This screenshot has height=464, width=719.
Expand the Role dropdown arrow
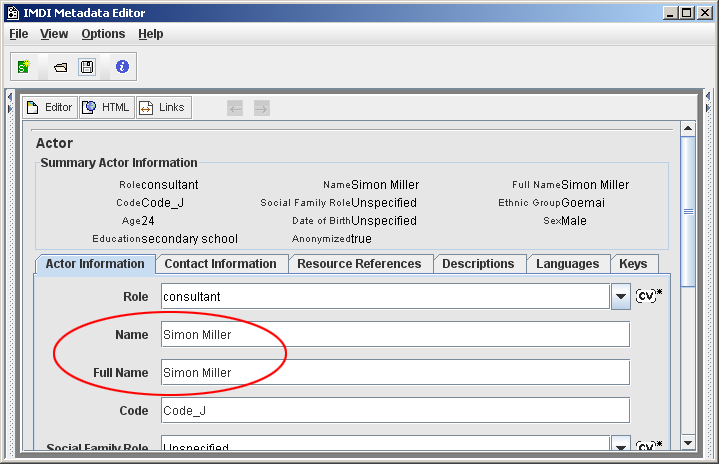[621, 297]
